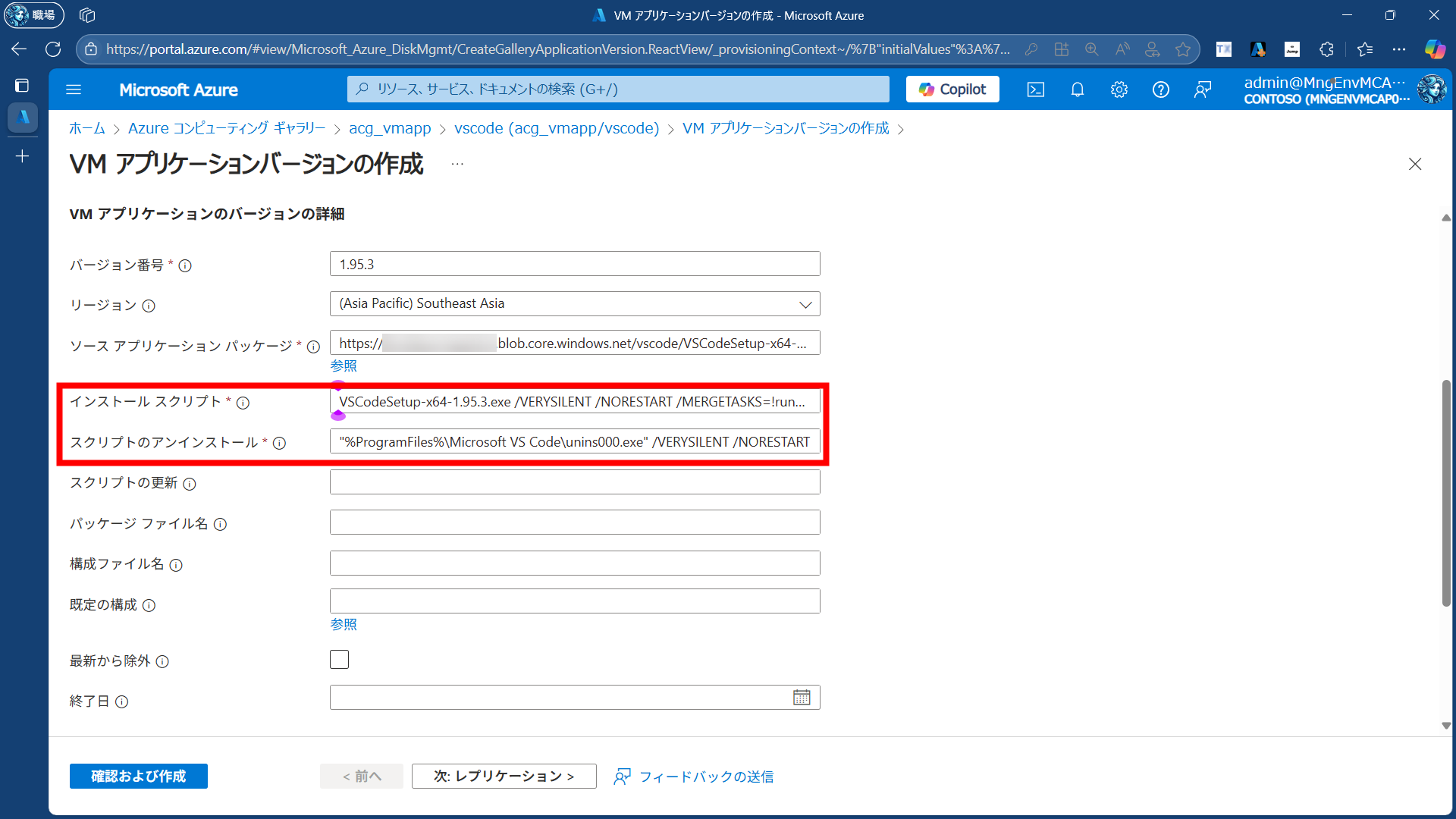Select the Azure tab in vertical tab bar
This screenshot has width=1456, height=819.
23,117
